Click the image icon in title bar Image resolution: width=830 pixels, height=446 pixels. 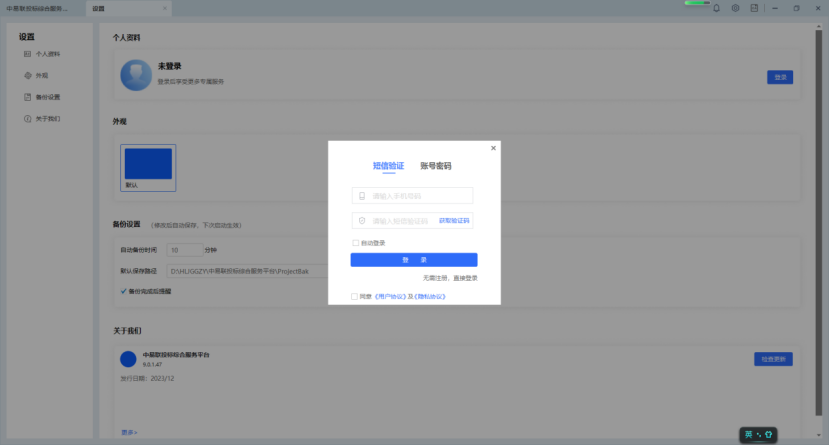(x=754, y=8)
